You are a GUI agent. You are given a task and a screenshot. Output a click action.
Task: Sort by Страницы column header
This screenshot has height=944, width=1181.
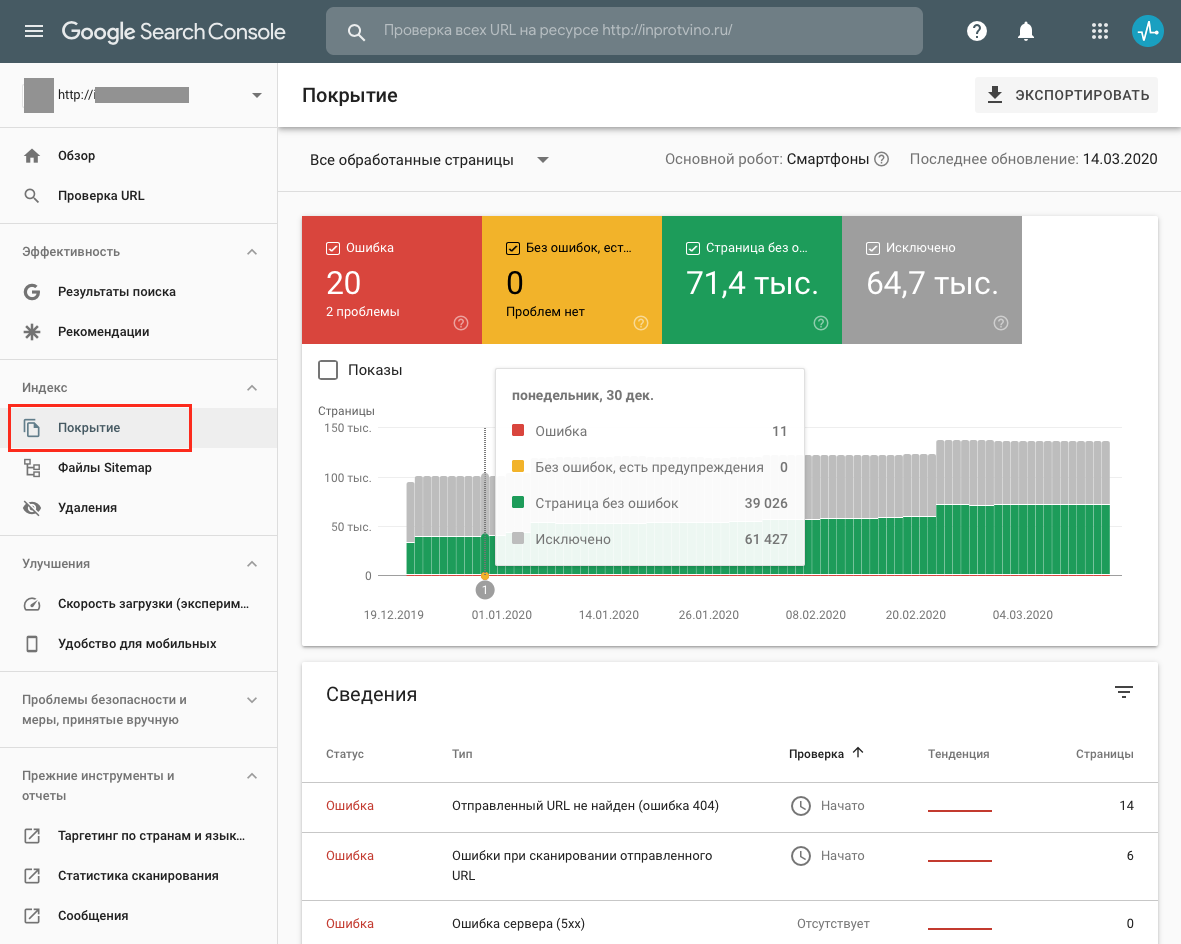1104,754
